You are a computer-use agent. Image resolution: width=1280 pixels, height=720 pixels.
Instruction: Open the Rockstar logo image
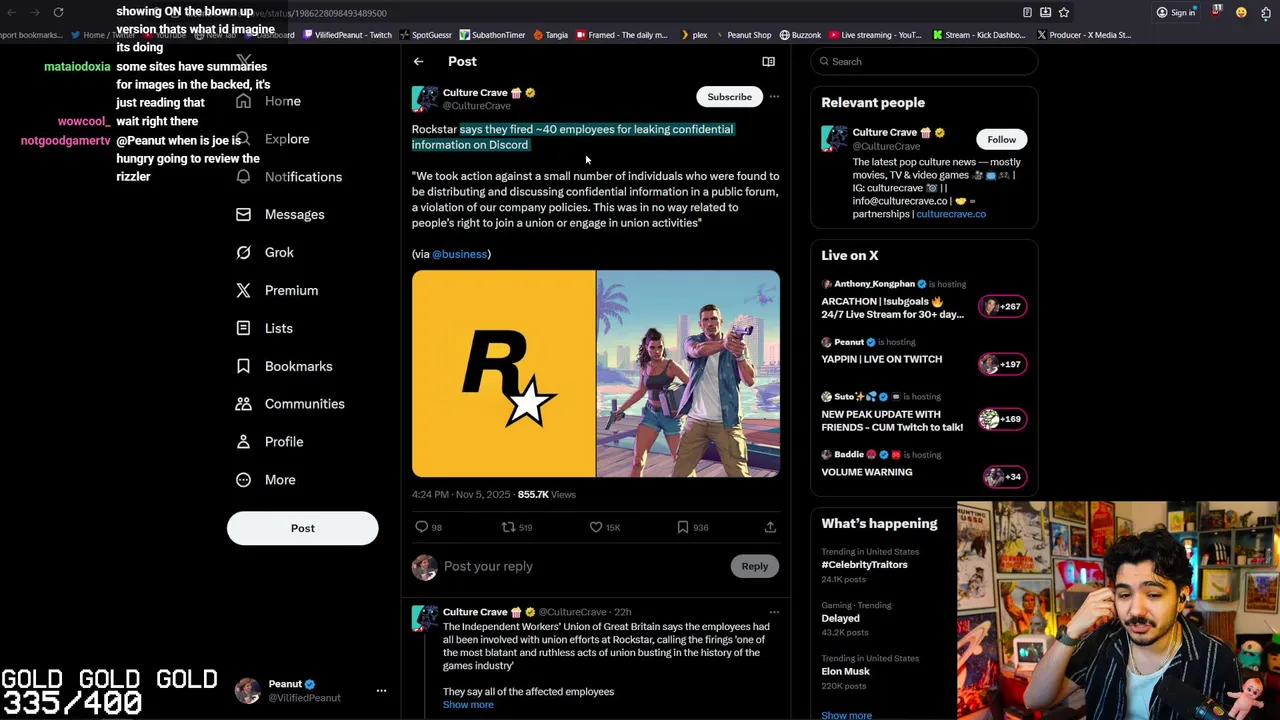click(x=503, y=374)
